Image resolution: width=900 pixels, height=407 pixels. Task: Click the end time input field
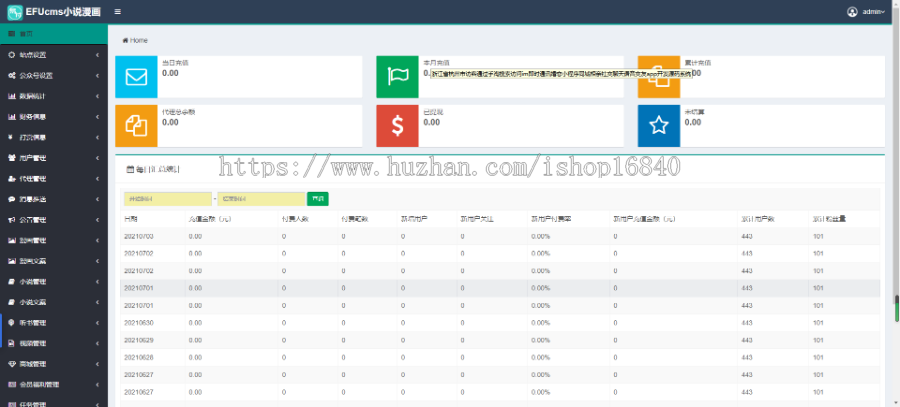[x=261, y=199]
